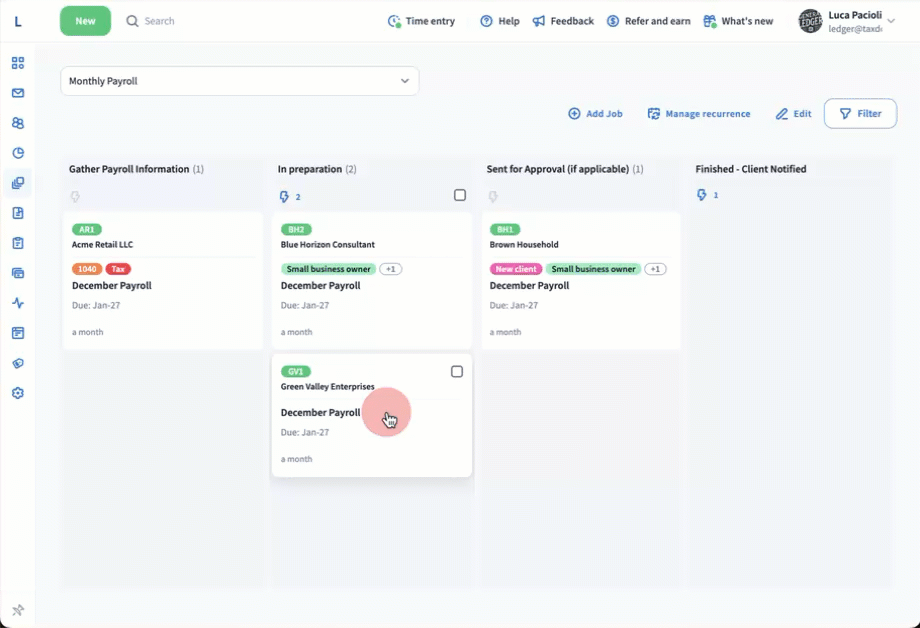This screenshot has width=920, height=628.
Task: Open the clients people icon in sidebar
Action: (18, 123)
